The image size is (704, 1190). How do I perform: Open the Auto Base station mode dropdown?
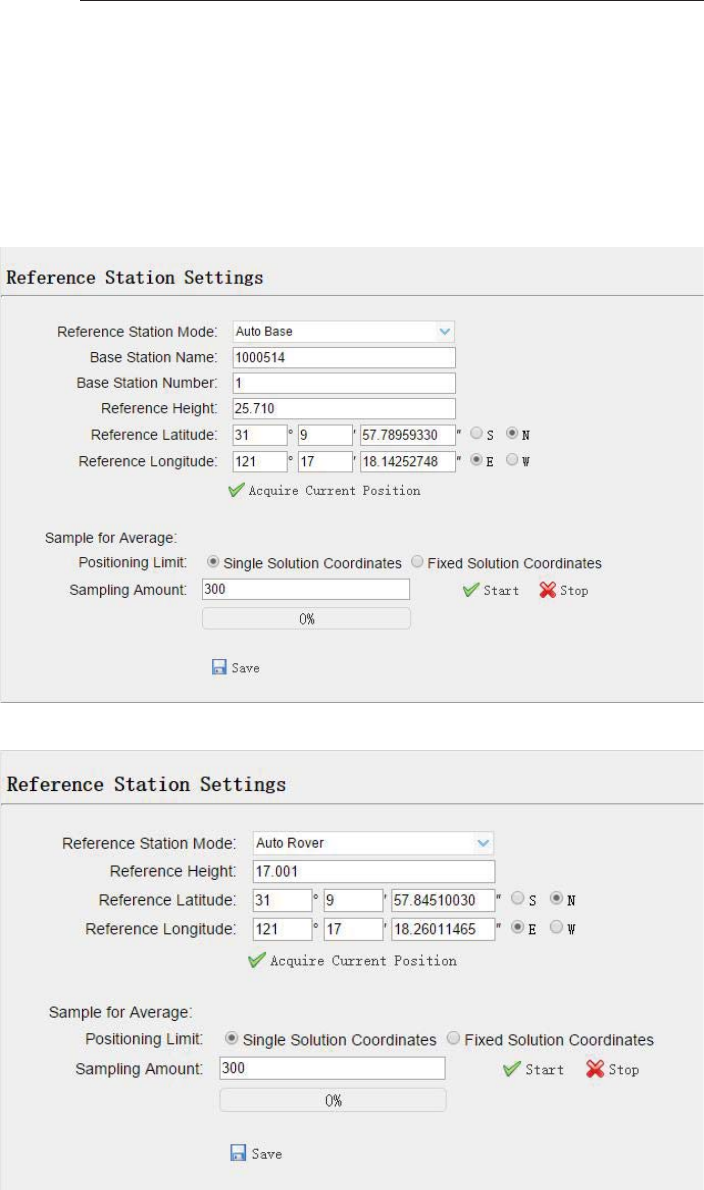click(344, 331)
